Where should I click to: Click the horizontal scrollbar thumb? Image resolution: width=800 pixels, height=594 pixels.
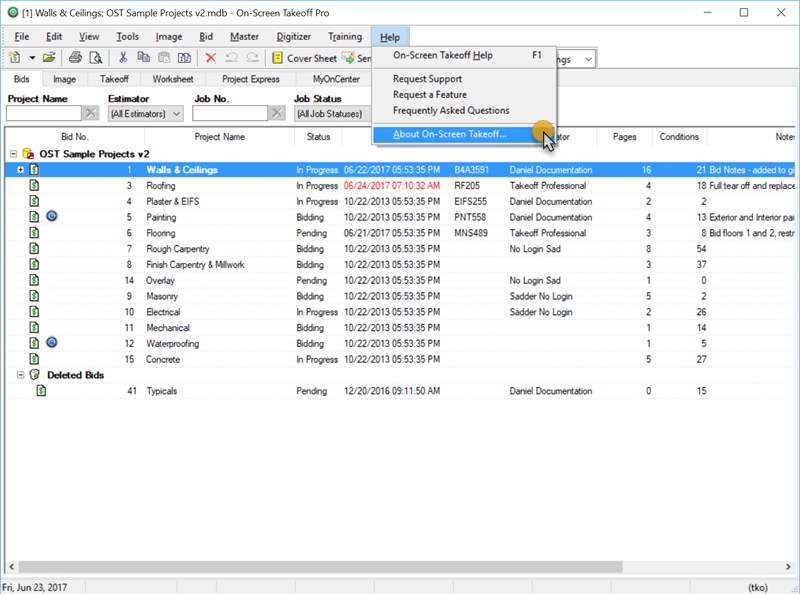pyautogui.click(x=320, y=566)
